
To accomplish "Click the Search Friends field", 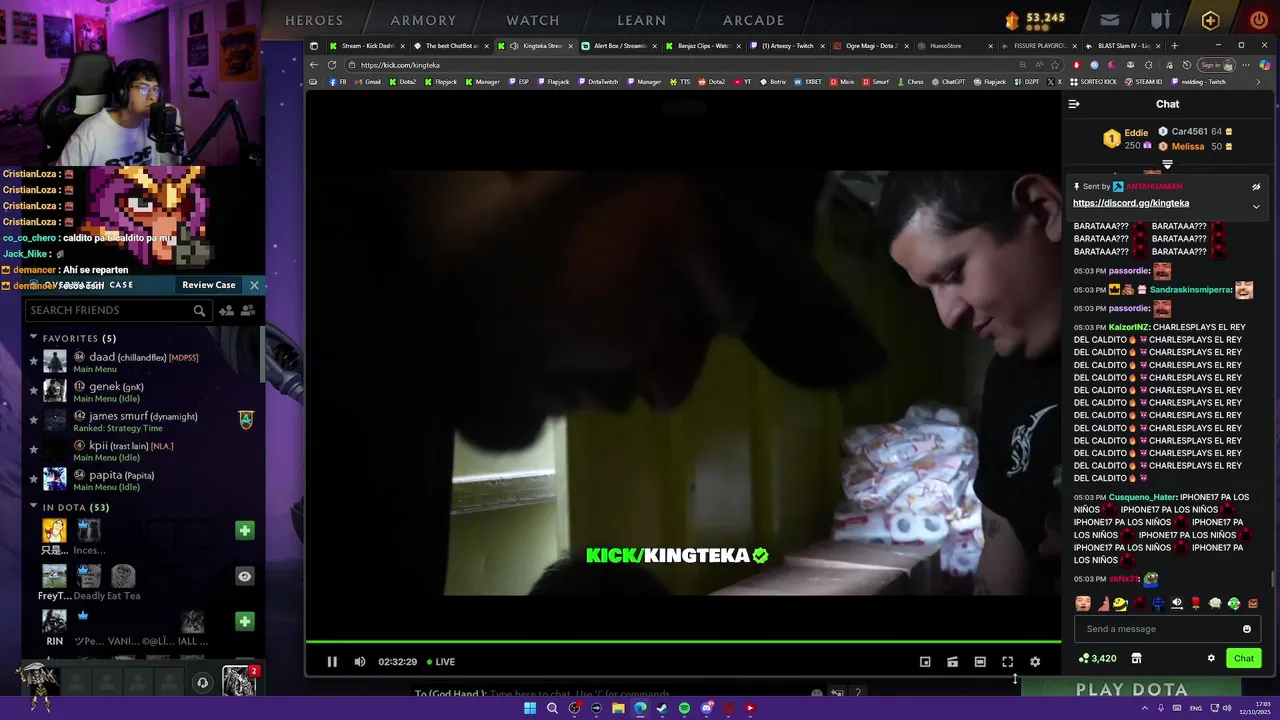I will (x=117, y=310).
